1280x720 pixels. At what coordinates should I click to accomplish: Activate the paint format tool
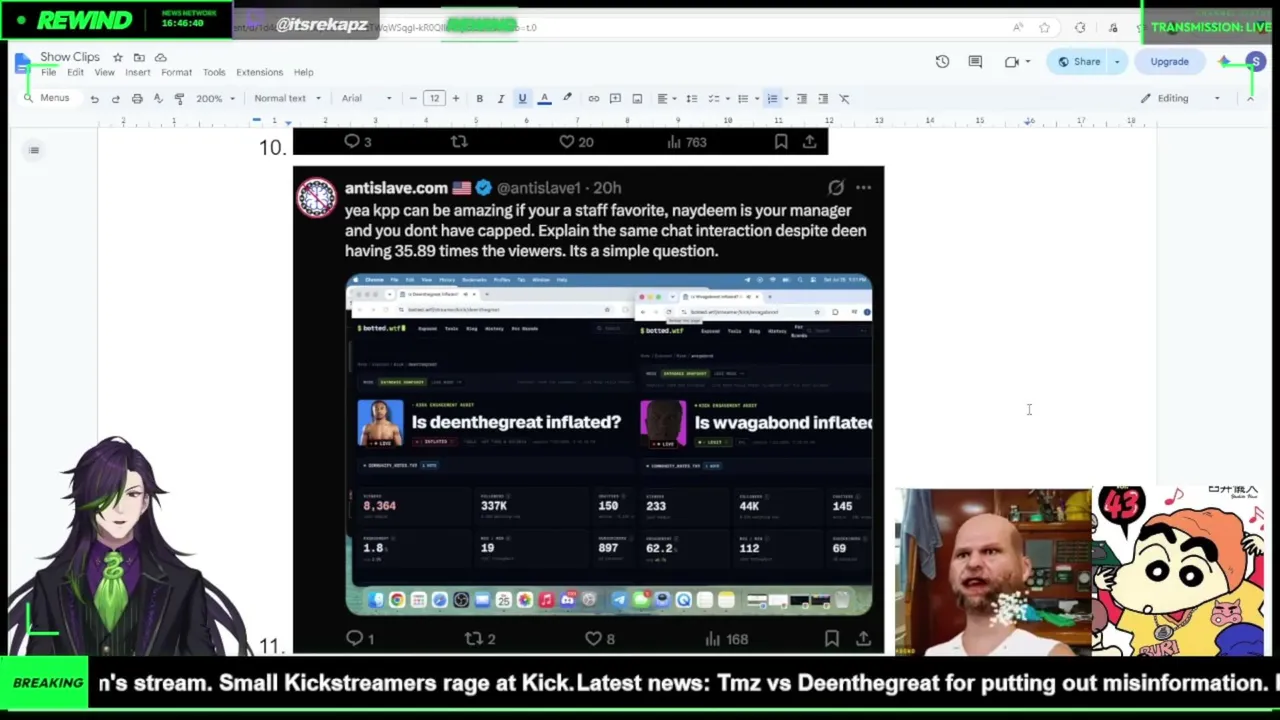[x=179, y=99]
